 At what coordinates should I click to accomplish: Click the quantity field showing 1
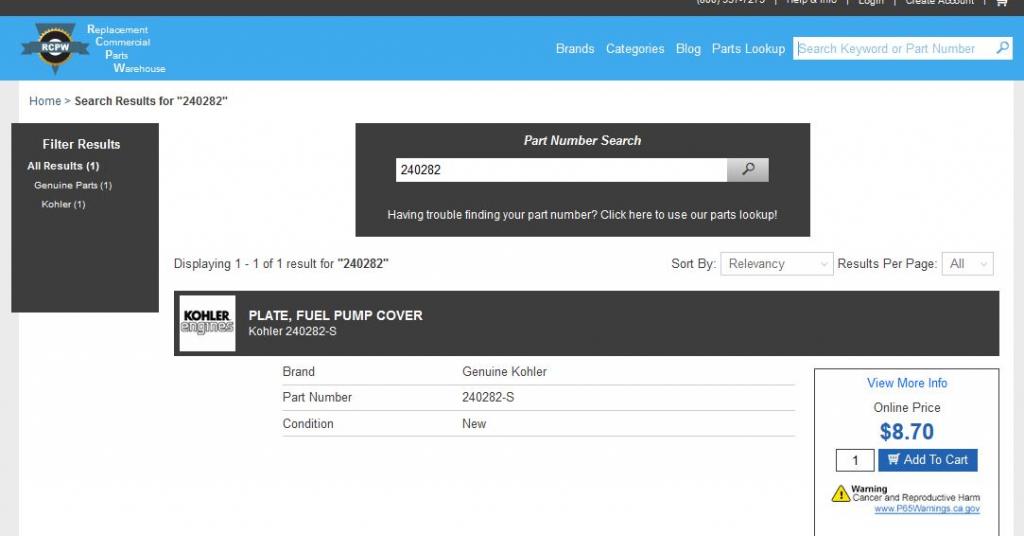(x=855, y=460)
